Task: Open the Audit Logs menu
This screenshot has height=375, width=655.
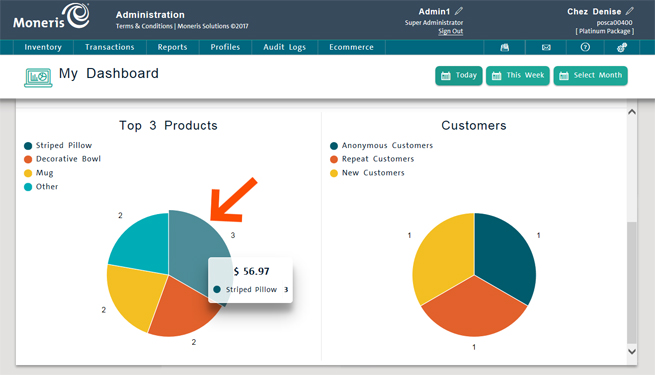Action: (284, 47)
